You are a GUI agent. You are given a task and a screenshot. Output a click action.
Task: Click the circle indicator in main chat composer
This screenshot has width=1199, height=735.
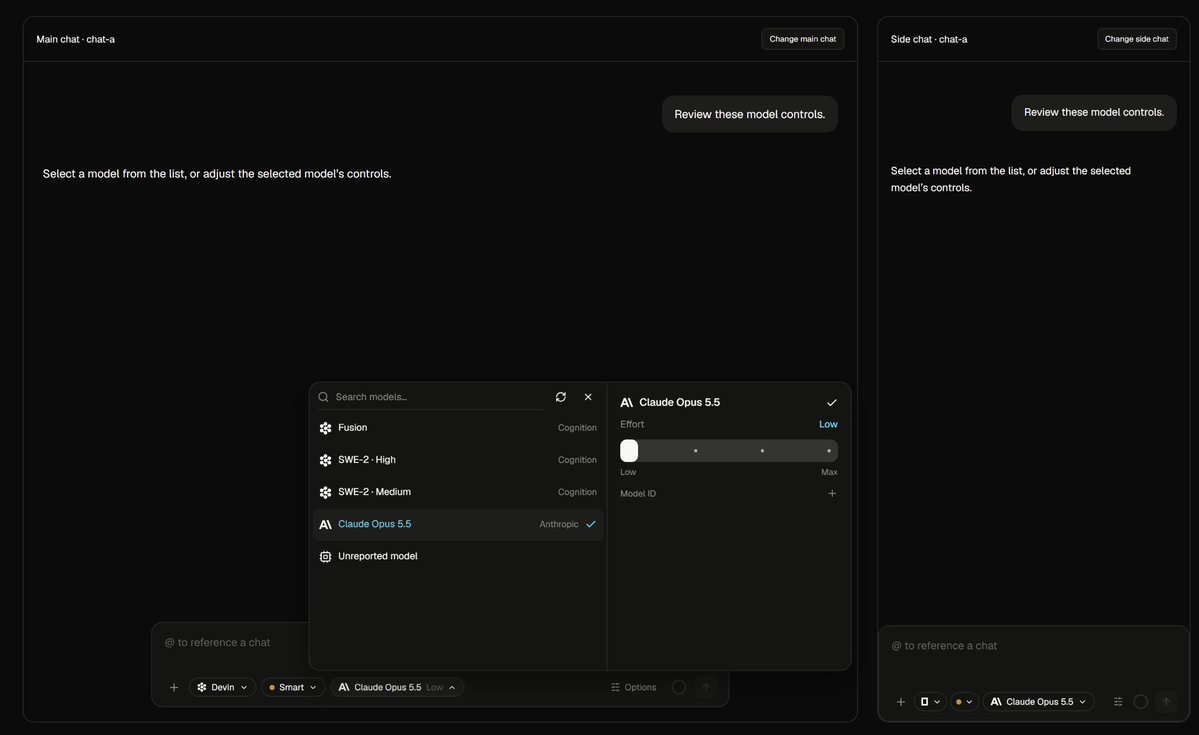[x=678, y=688]
